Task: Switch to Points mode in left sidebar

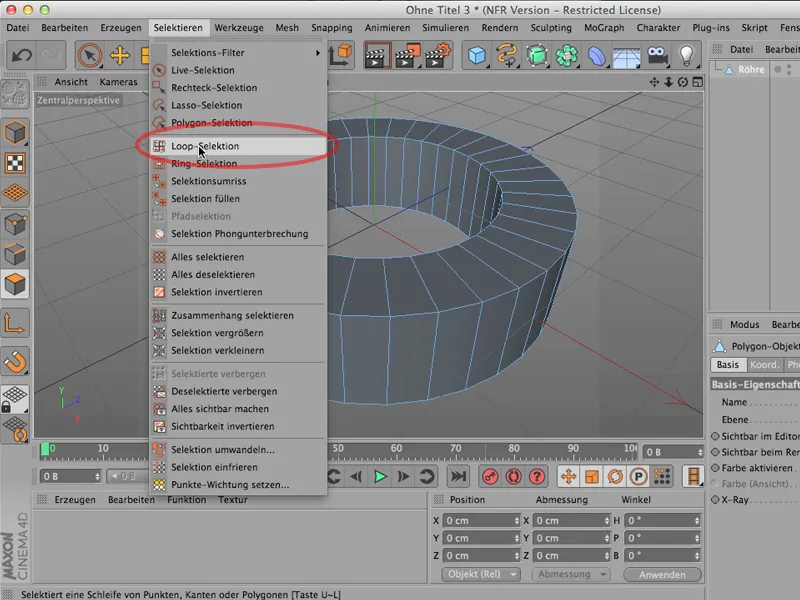Action: 15,224
